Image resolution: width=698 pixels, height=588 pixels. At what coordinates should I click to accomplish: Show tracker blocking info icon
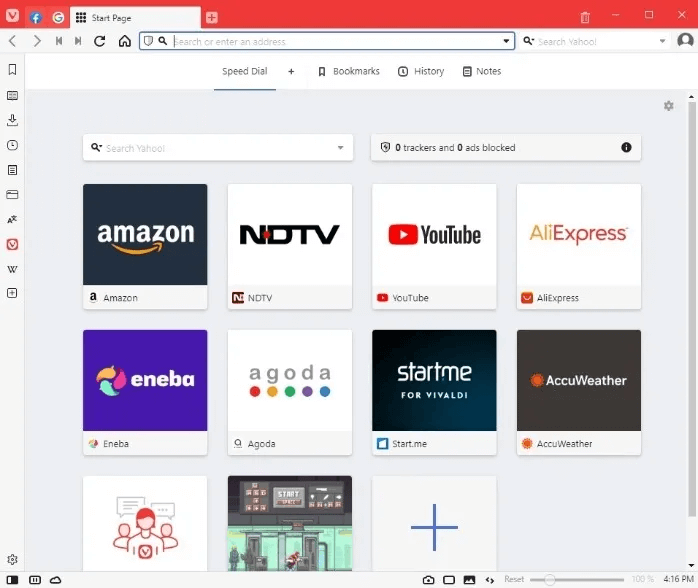click(626, 147)
